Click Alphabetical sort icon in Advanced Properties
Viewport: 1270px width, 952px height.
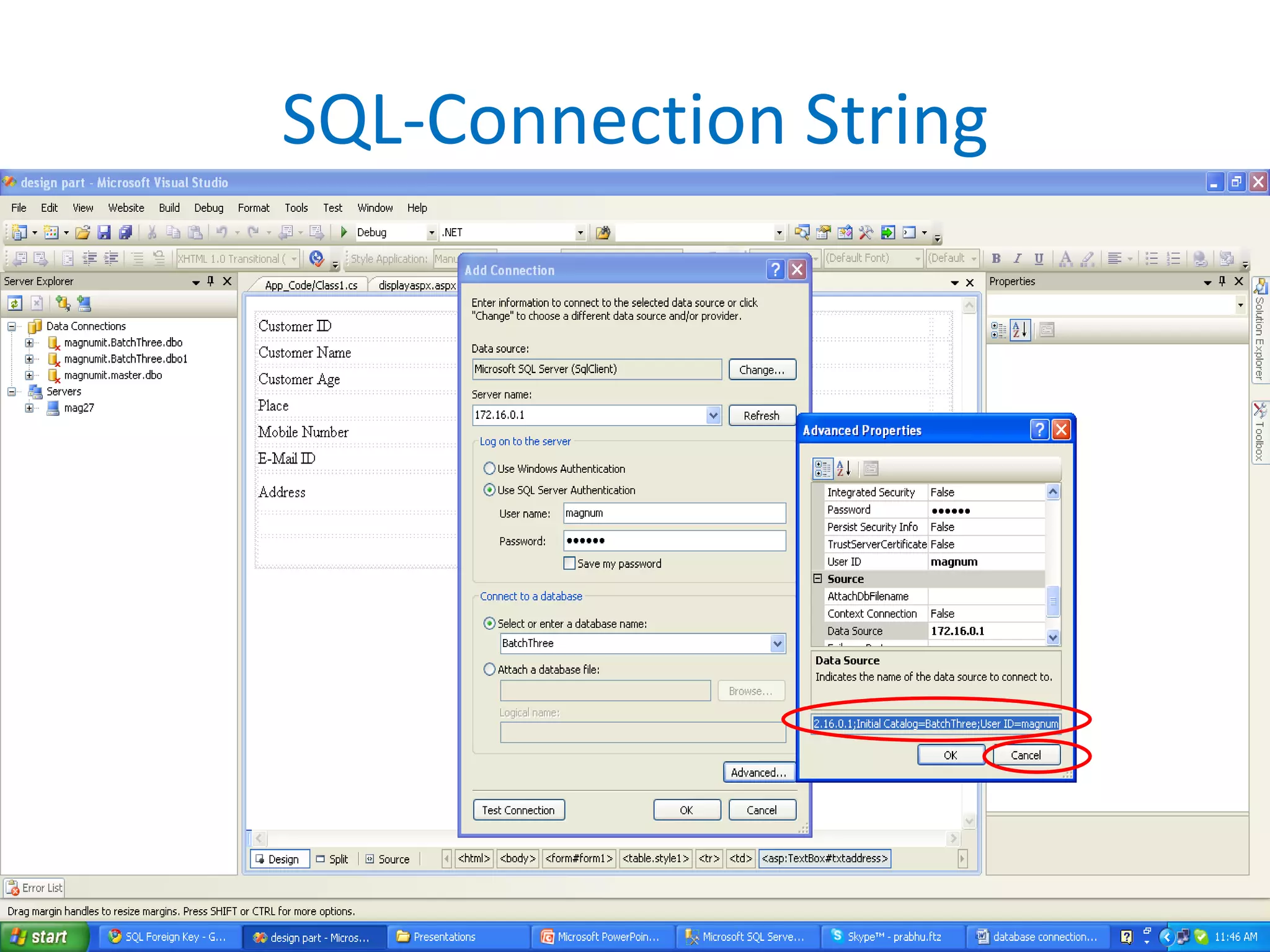[844, 469]
